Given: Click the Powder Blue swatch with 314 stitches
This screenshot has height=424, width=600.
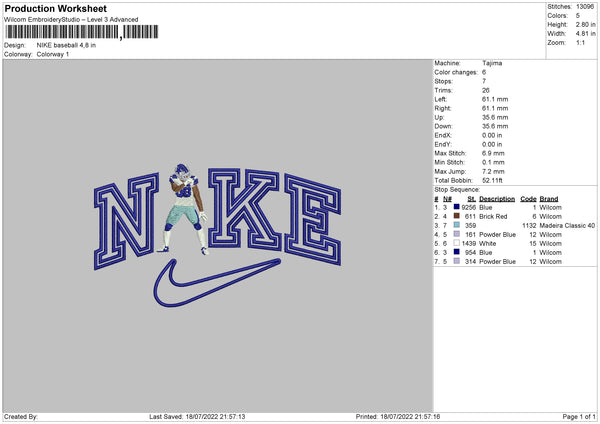Looking at the screenshot, I should (457, 261).
